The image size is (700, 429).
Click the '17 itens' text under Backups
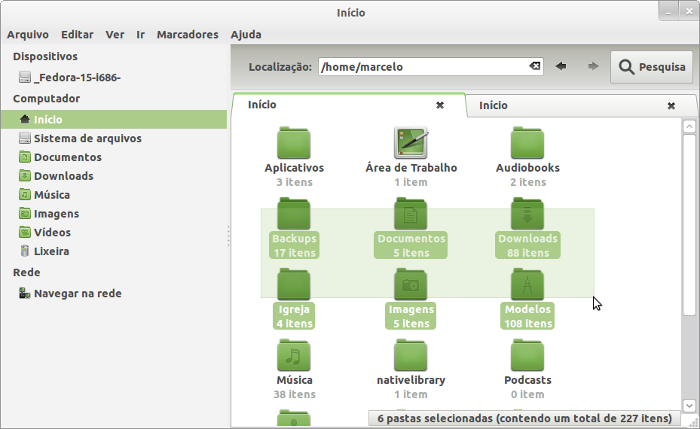point(295,253)
